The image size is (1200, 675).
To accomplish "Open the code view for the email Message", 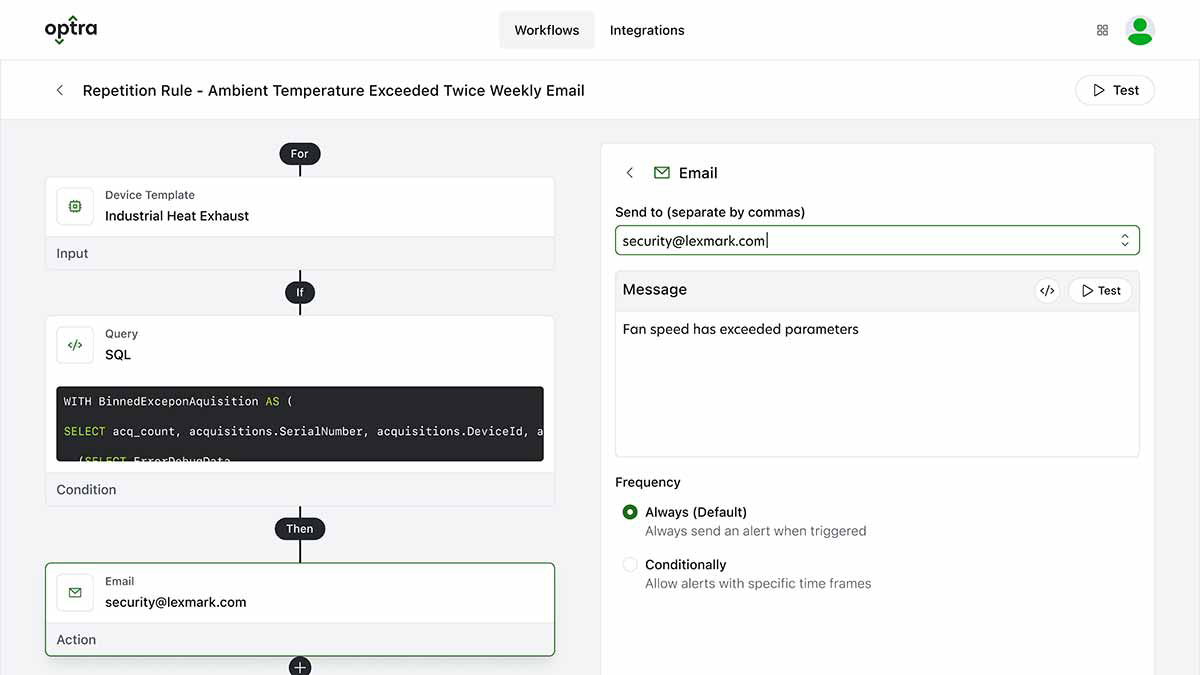I will (1047, 290).
